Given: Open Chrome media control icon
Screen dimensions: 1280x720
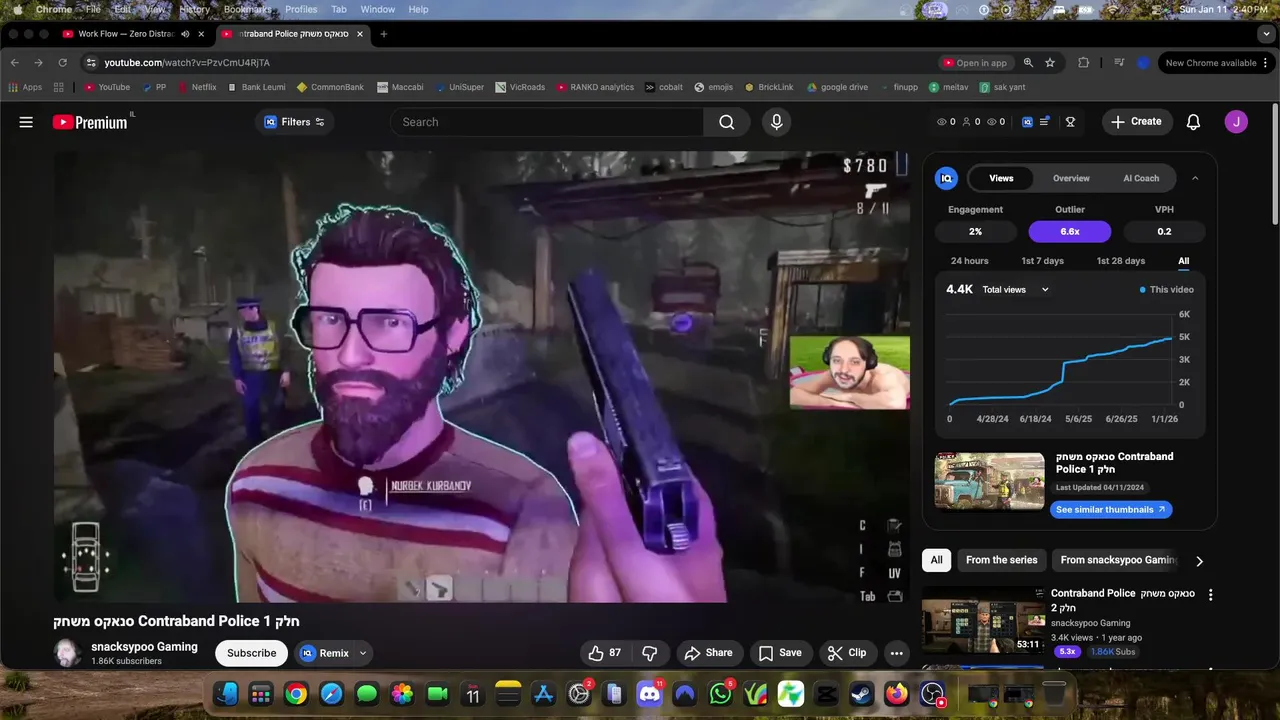Looking at the screenshot, I should pyautogui.click(x=1119, y=63).
